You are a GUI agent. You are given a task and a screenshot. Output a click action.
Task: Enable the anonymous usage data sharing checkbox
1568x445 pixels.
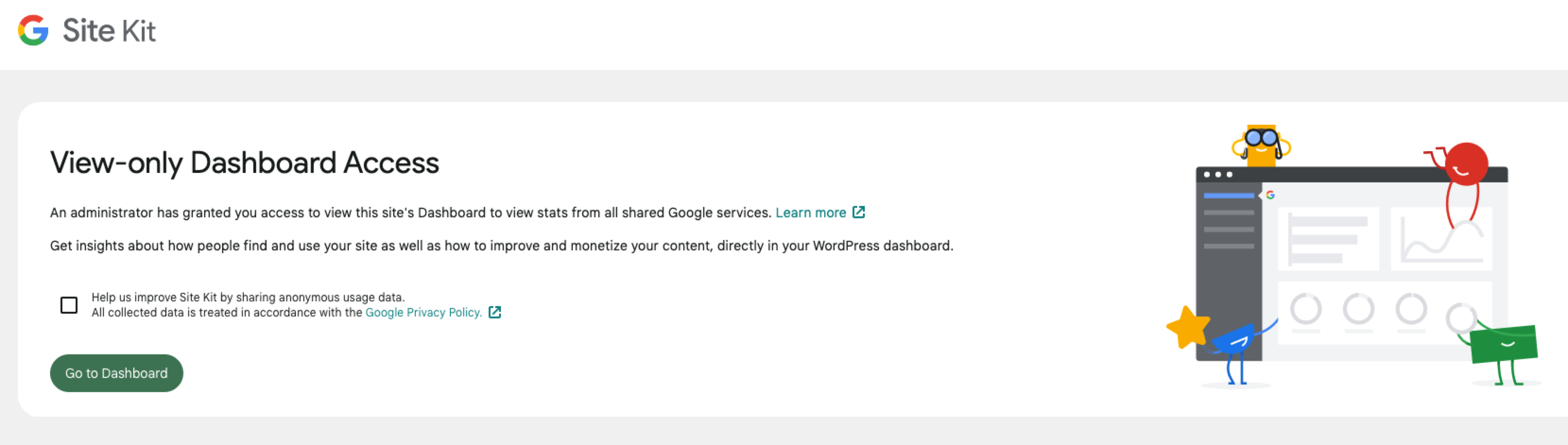[69, 305]
